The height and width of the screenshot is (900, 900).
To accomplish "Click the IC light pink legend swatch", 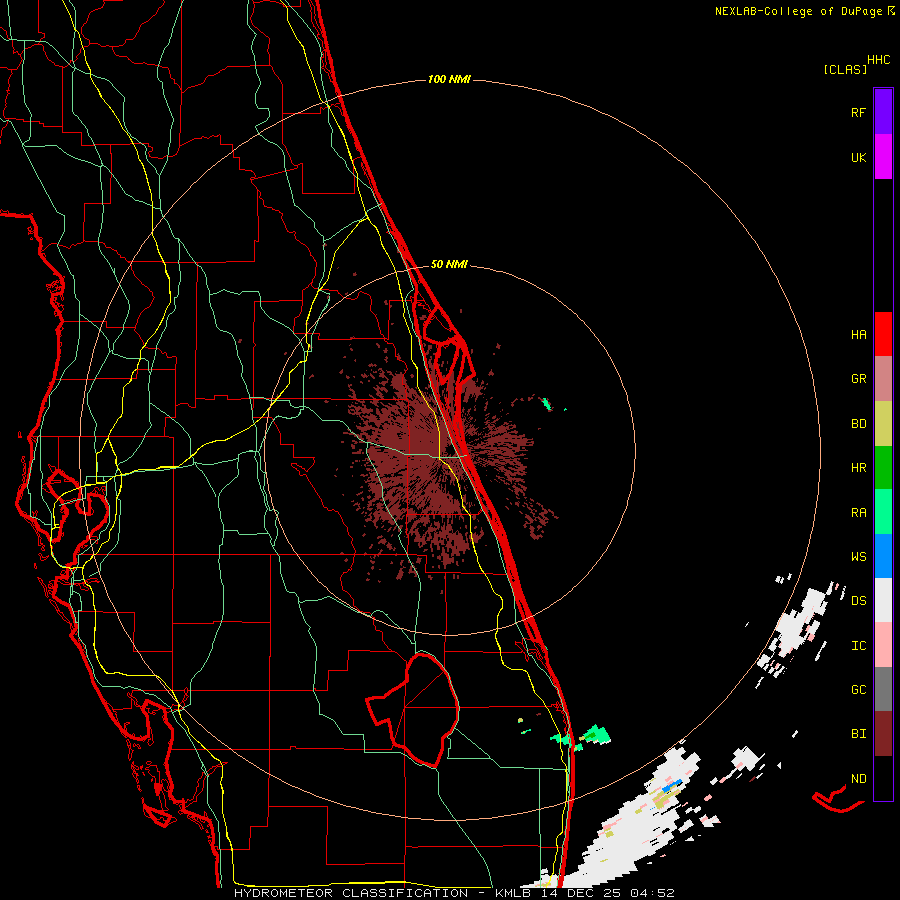I will click(x=883, y=645).
